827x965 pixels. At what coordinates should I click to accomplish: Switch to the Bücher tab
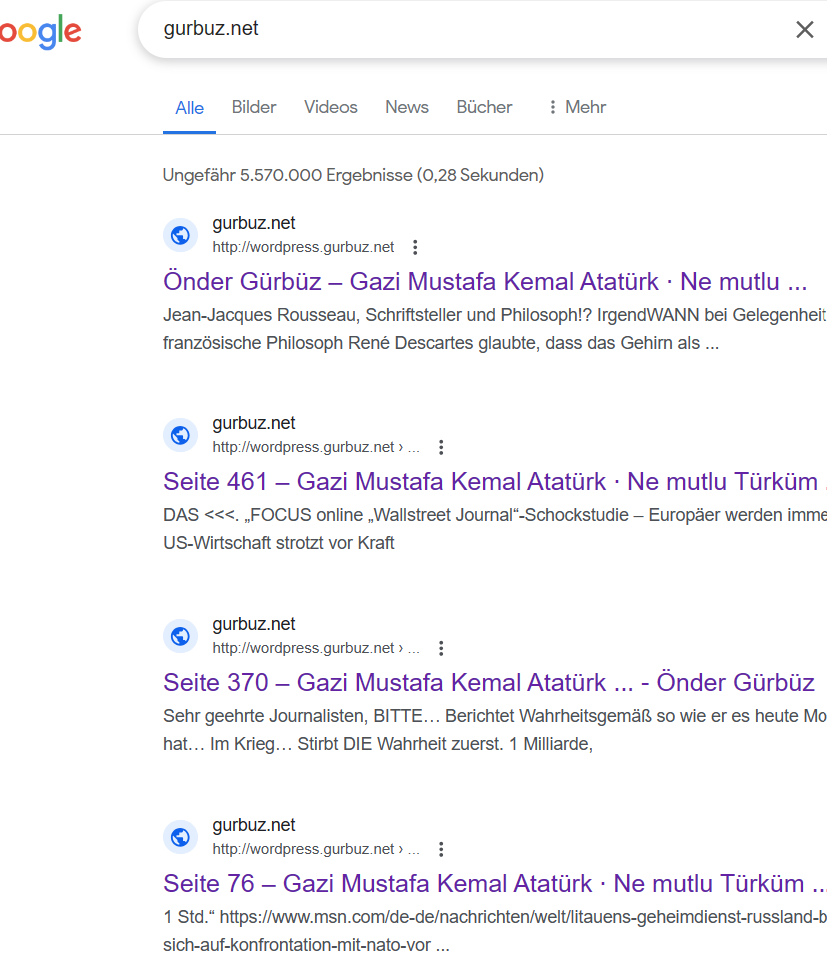pyautogui.click(x=484, y=107)
